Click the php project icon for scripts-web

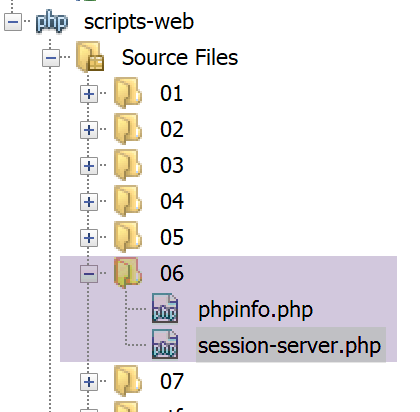click(x=52, y=22)
